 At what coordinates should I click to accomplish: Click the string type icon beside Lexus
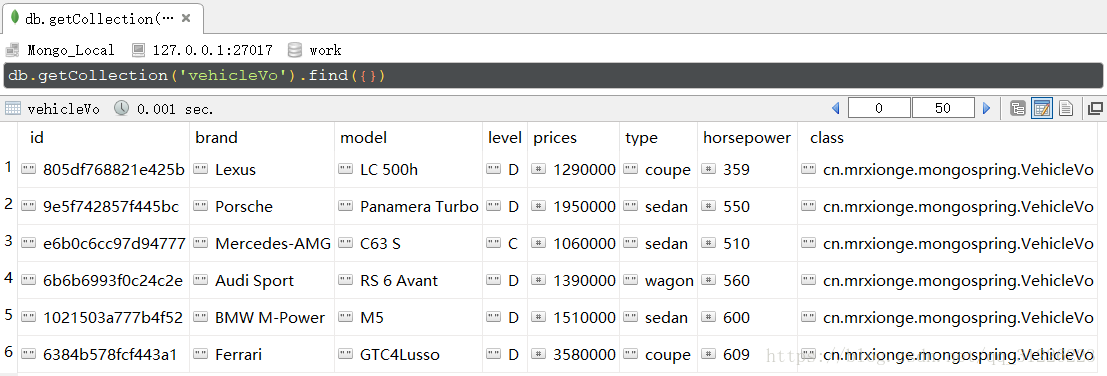(x=201, y=169)
